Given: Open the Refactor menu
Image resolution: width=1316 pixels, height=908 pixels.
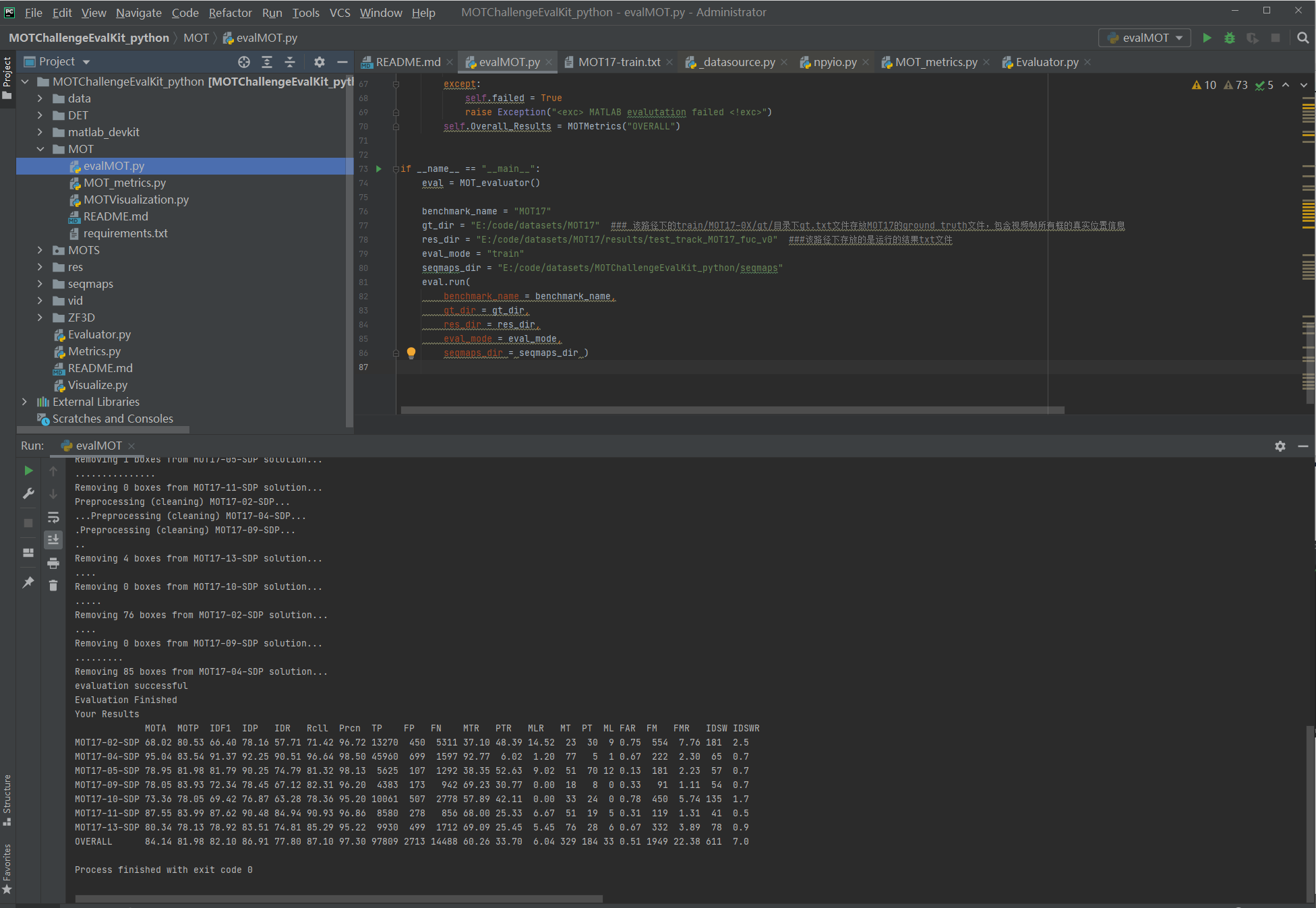Looking at the screenshot, I should coord(230,12).
